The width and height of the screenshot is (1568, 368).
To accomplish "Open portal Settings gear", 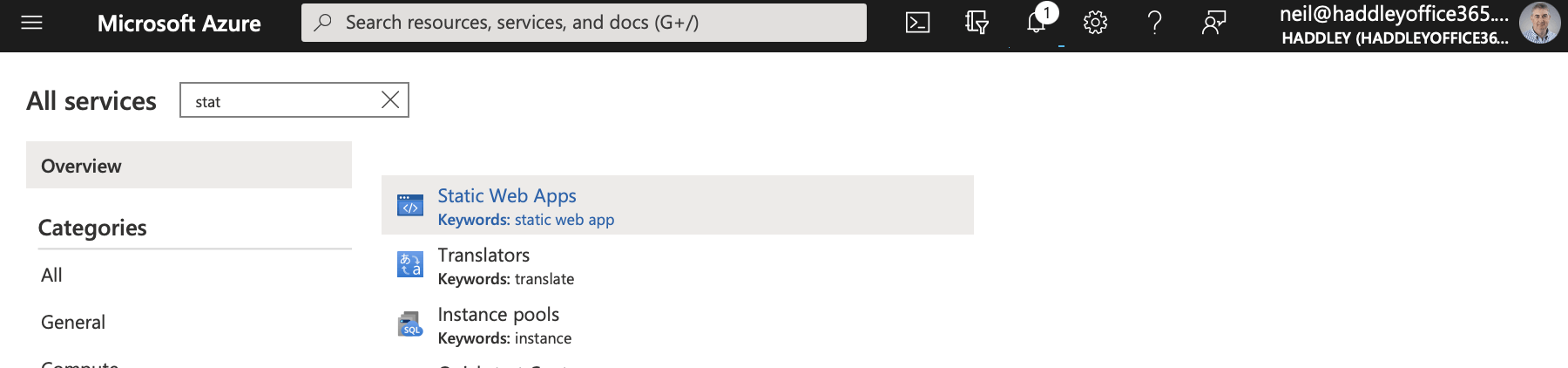I will [x=1095, y=23].
